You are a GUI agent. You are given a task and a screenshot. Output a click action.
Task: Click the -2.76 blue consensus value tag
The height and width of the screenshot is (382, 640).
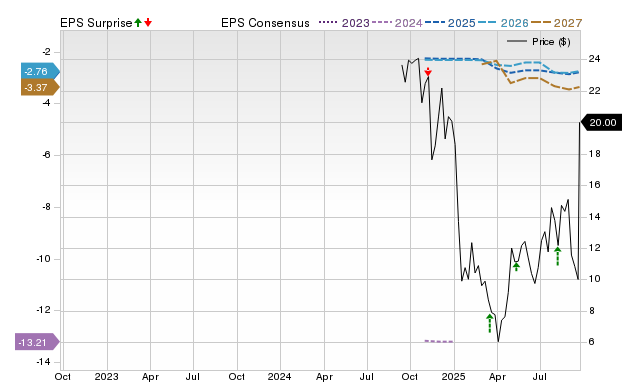coord(40,71)
